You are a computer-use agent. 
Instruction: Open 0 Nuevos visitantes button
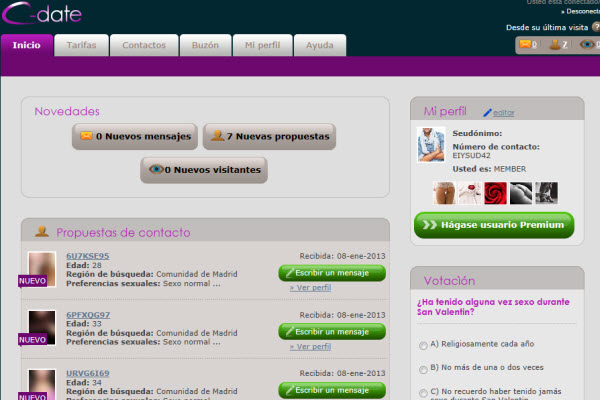tap(204, 170)
